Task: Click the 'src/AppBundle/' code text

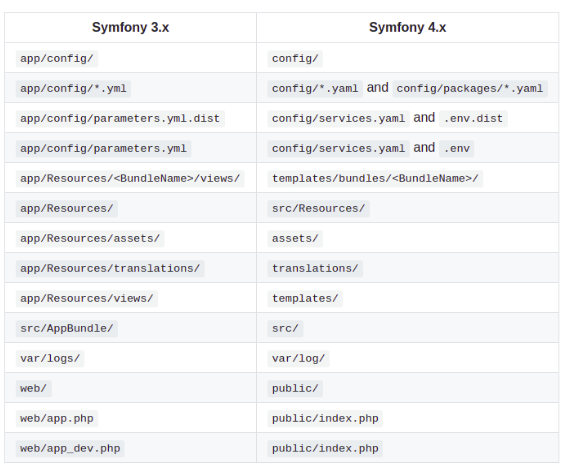Action: click(67, 328)
